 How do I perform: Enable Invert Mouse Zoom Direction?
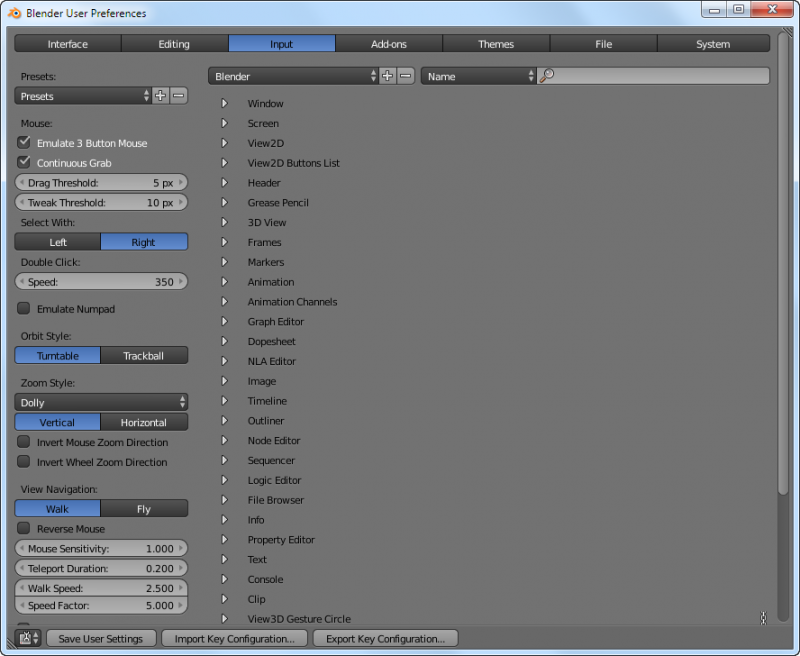pos(23,442)
